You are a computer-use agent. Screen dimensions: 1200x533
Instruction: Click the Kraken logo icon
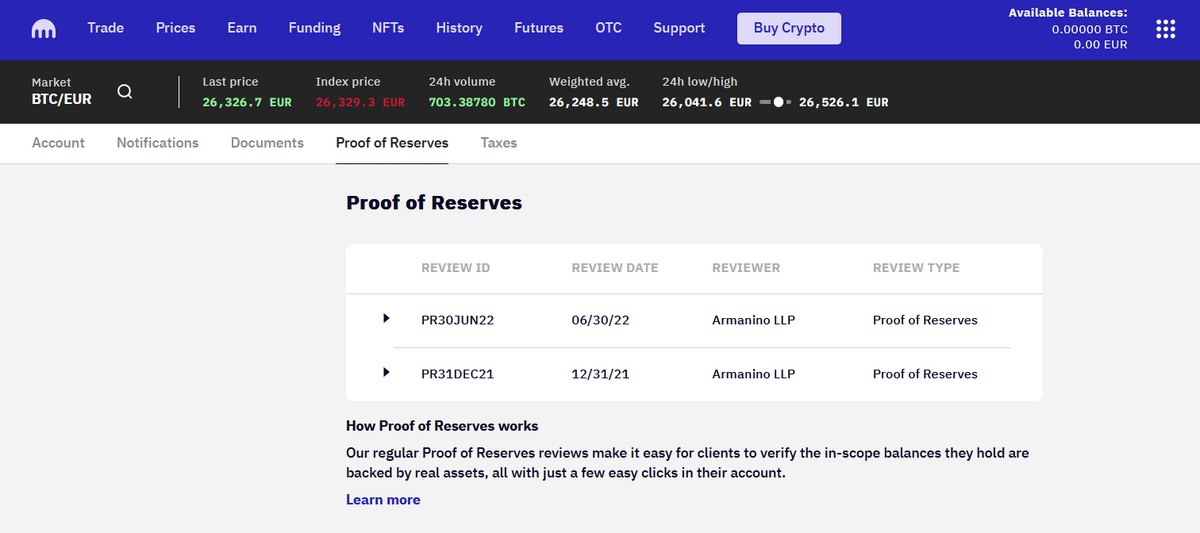(x=44, y=29)
